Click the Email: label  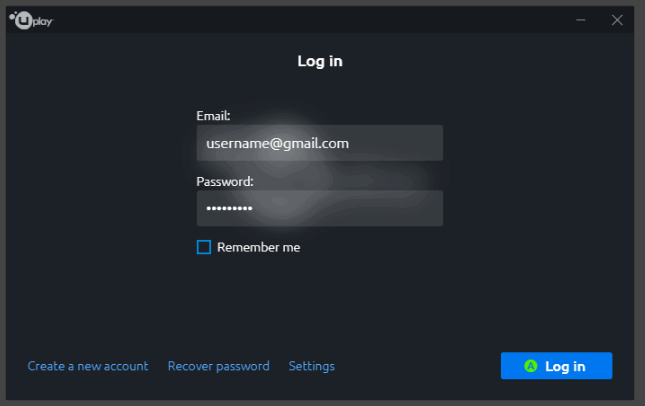point(213,116)
